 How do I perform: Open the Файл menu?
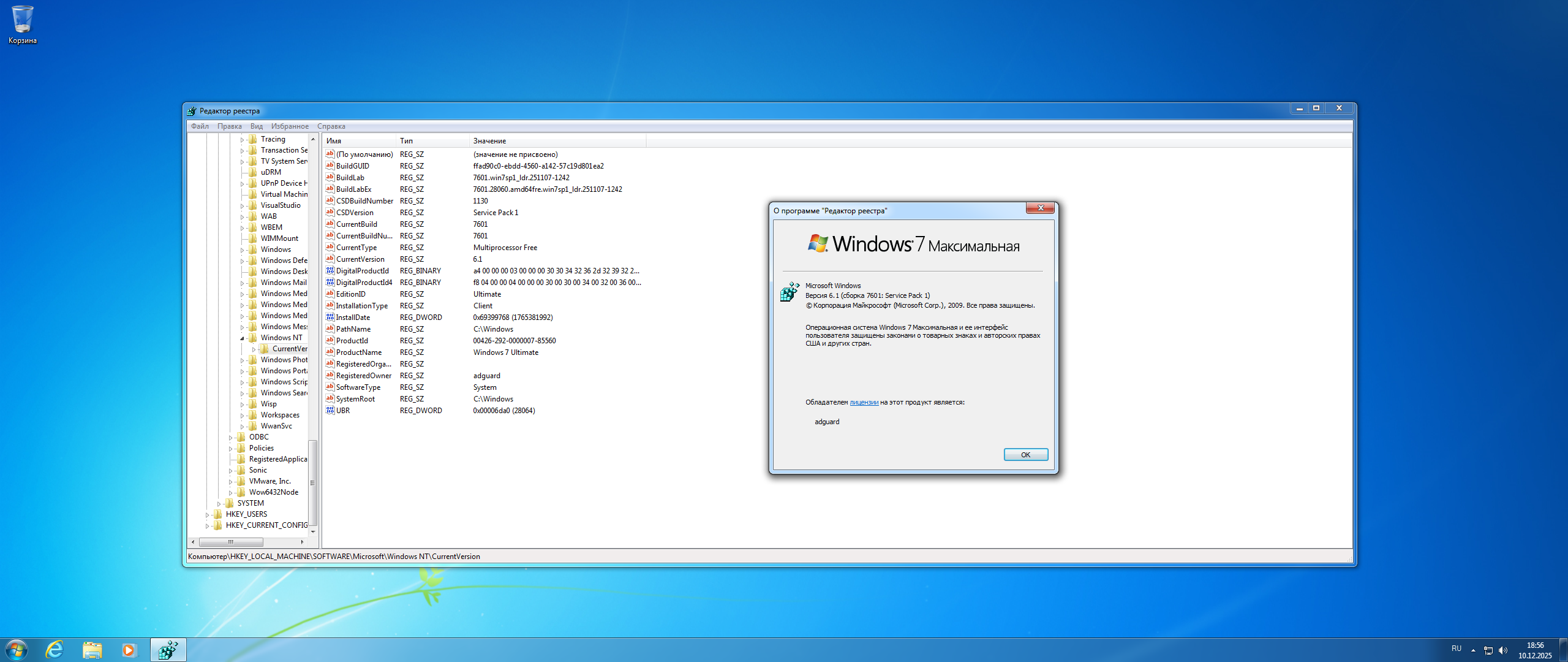click(x=200, y=126)
